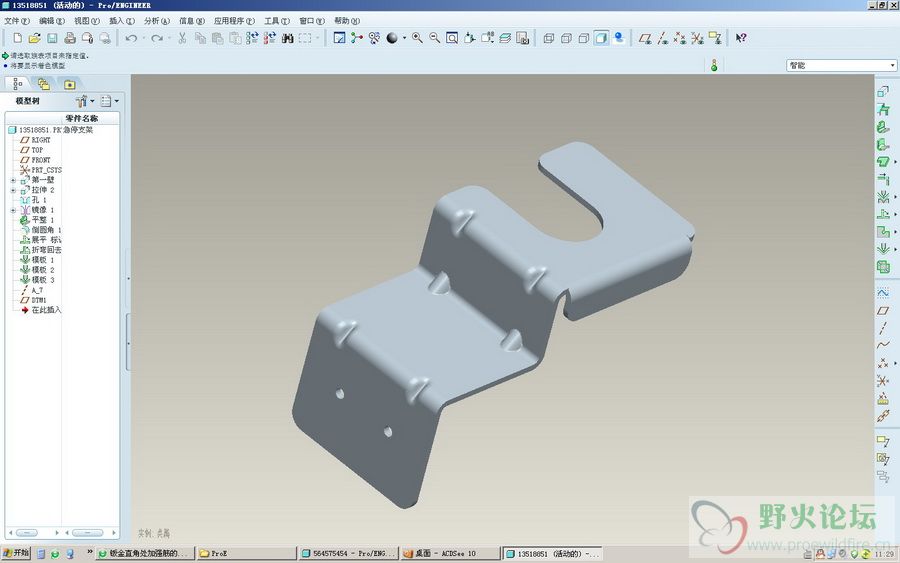Click the context help arrow icon

[741, 38]
